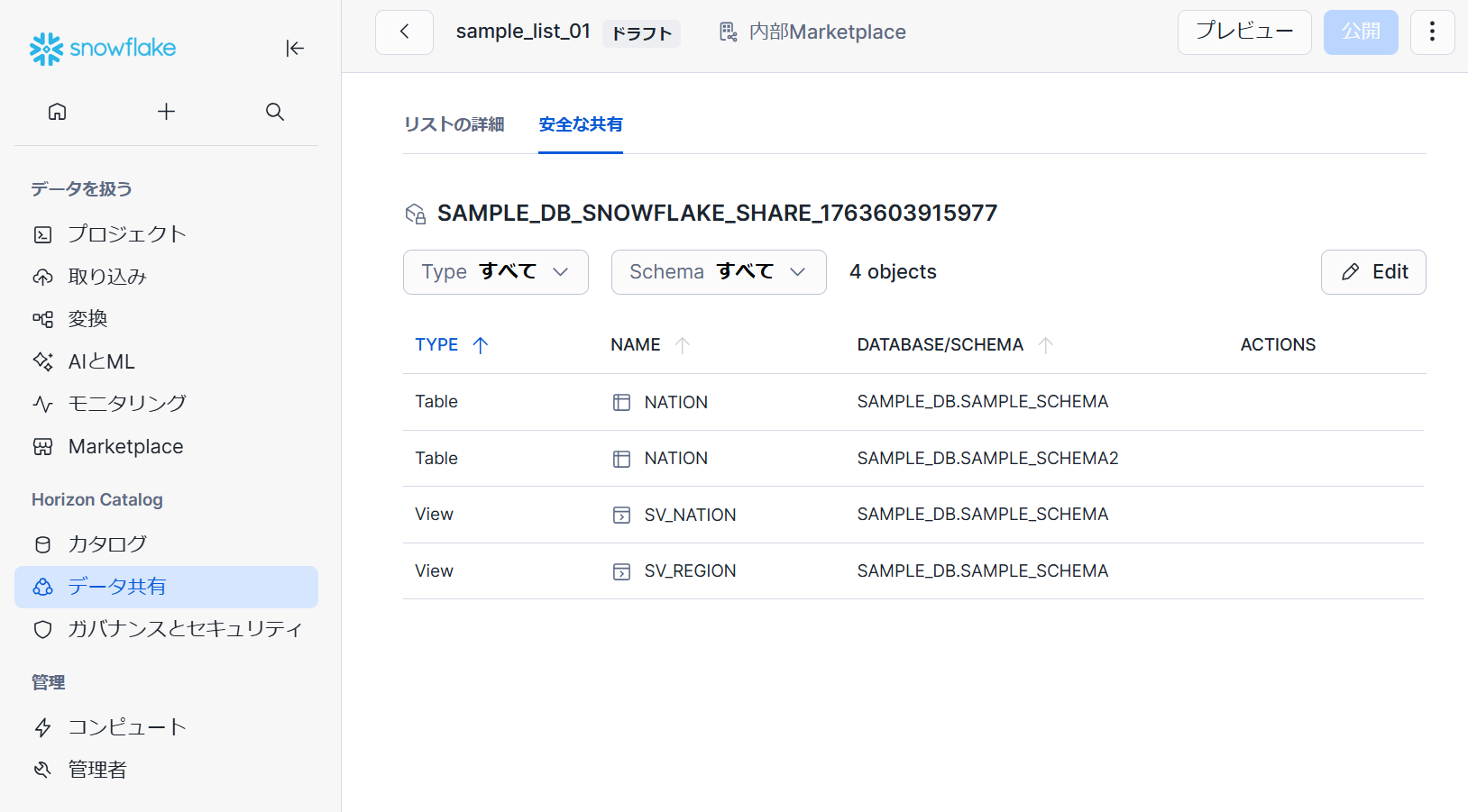Expand the Schema filter dropdown
1468x812 pixels.
point(718,272)
